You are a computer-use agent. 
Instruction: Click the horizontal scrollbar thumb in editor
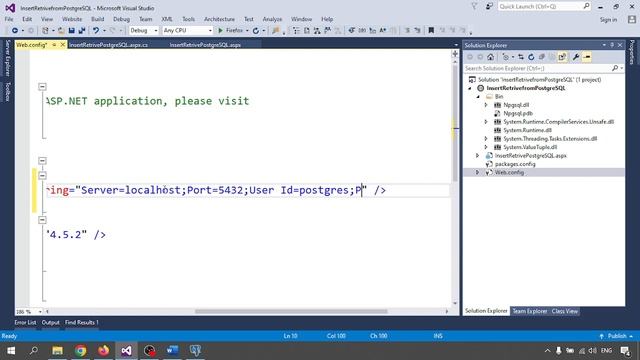291,311
